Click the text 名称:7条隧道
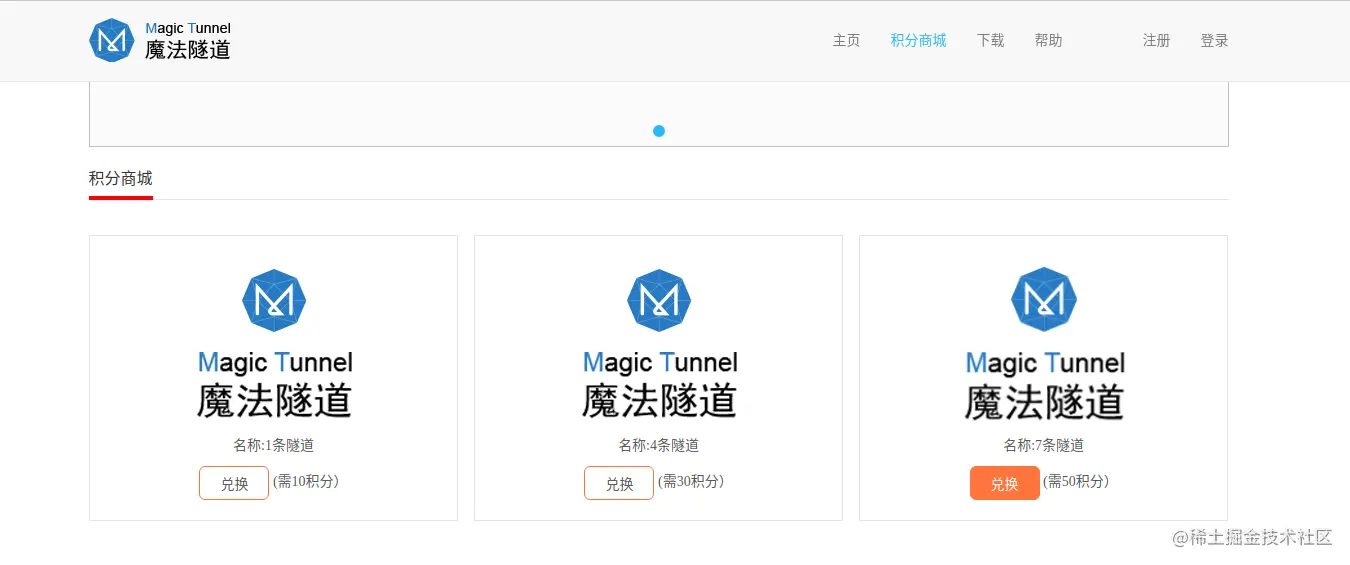The height and width of the screenshot is (565, 1350). [1044, 446]
